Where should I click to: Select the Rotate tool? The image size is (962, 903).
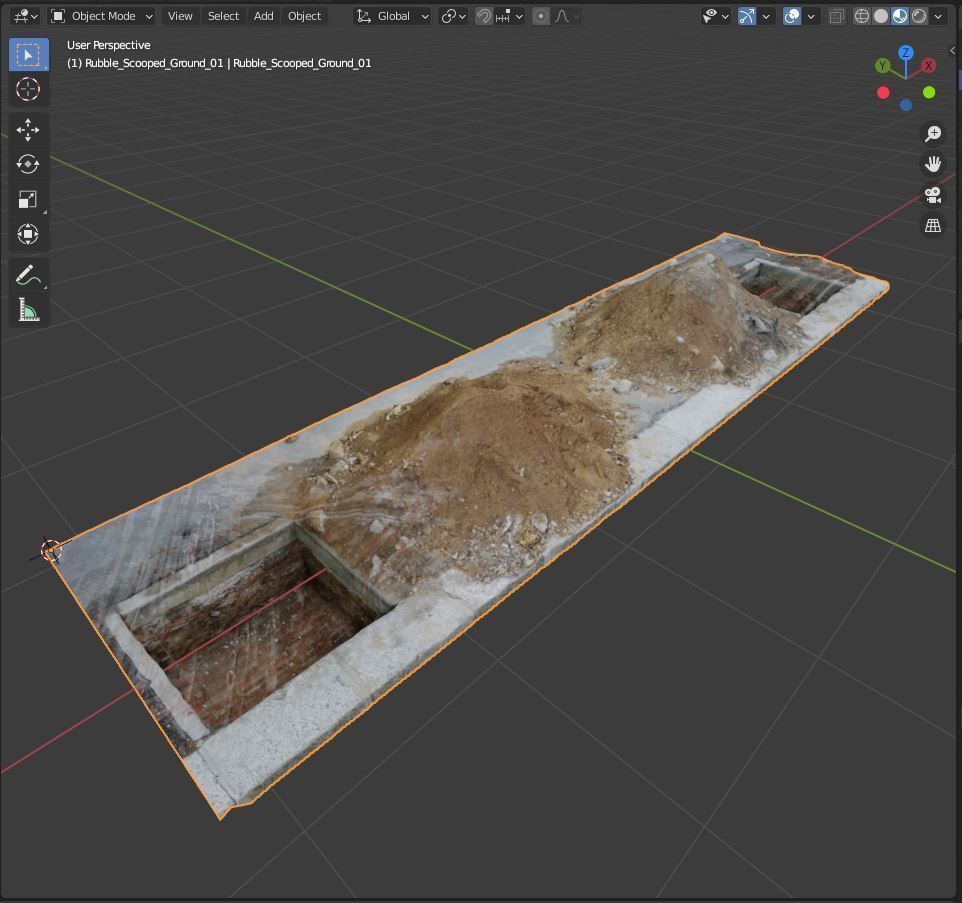point(28,164)
